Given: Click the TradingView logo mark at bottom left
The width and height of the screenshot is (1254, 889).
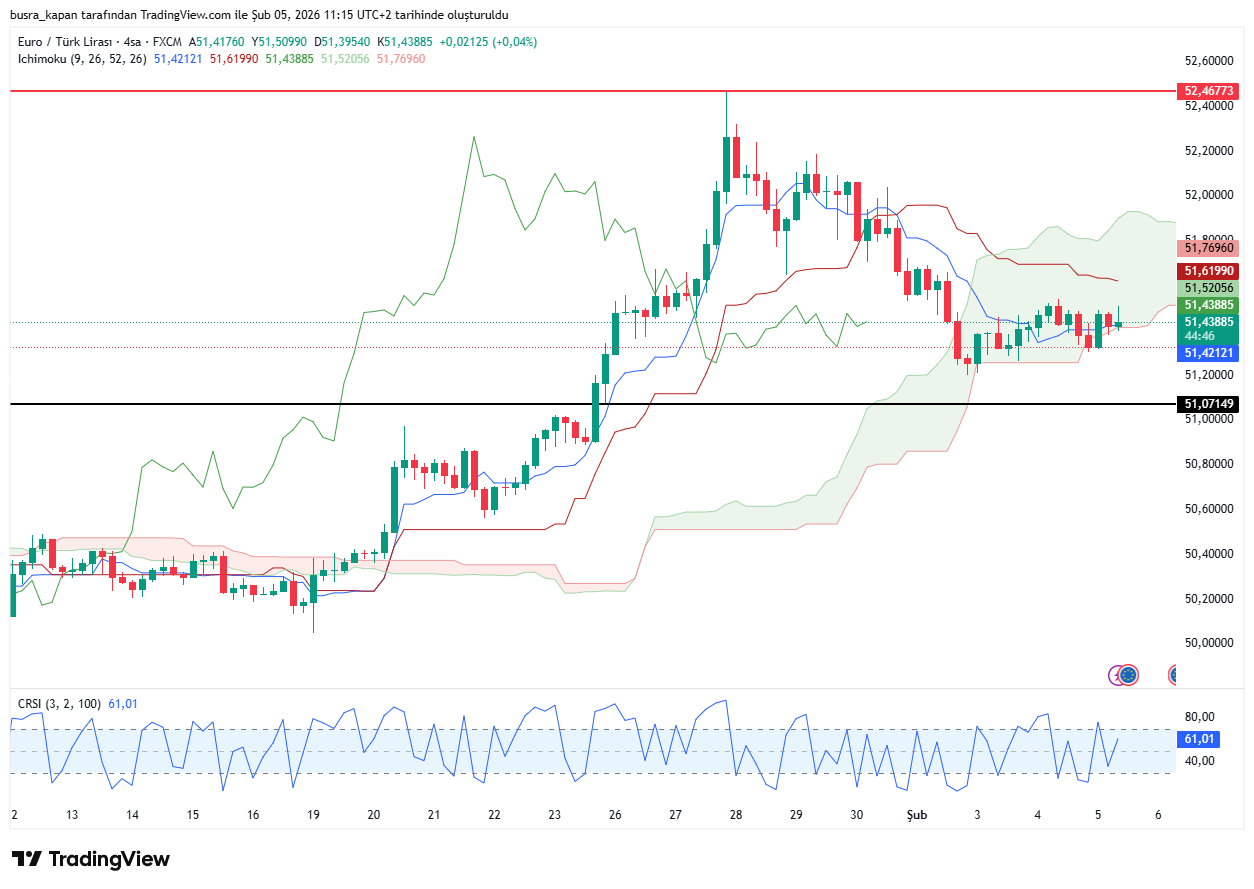Looking at the screenshot, I should pyautogui.click(x=26, y=859).
